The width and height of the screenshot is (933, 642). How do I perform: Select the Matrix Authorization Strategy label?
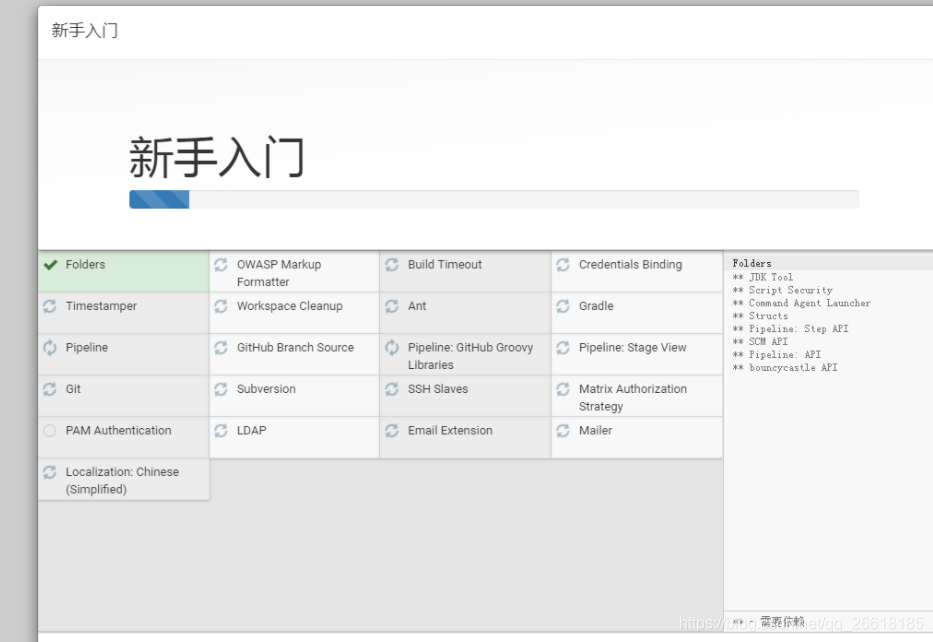tap(633, 397)
